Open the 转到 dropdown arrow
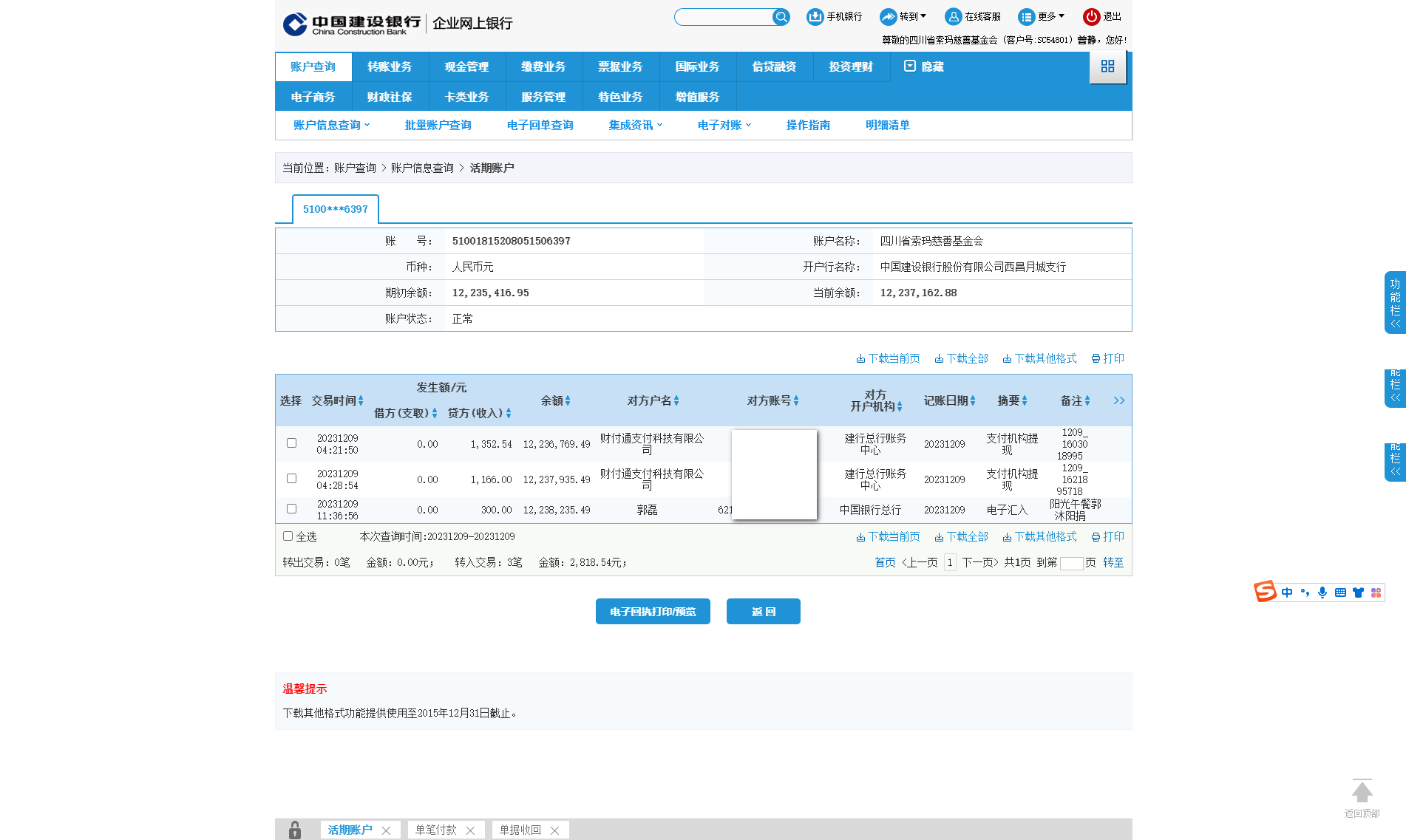This screenshot has width=1406, height=840. tap(923, 16)
